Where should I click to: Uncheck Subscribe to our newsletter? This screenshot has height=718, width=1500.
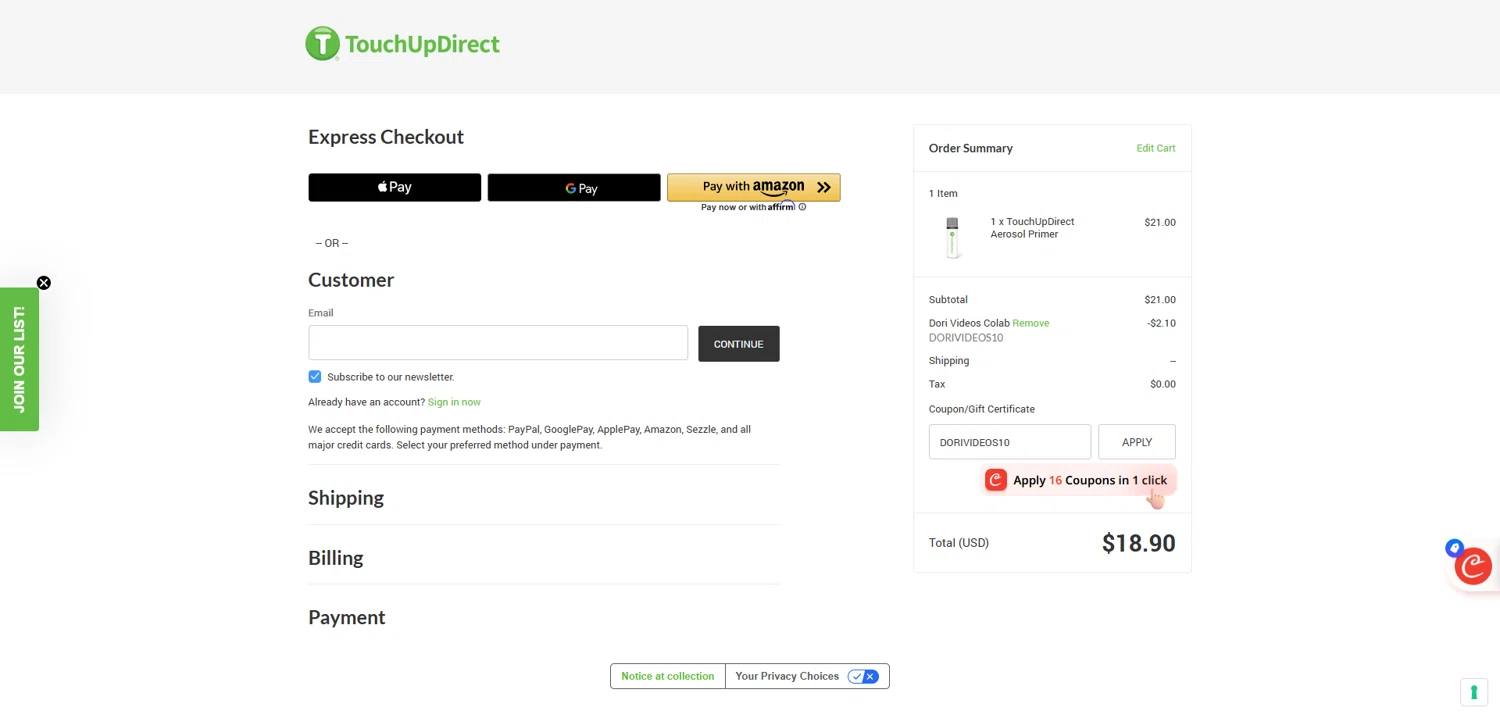(x=315, y=377)
